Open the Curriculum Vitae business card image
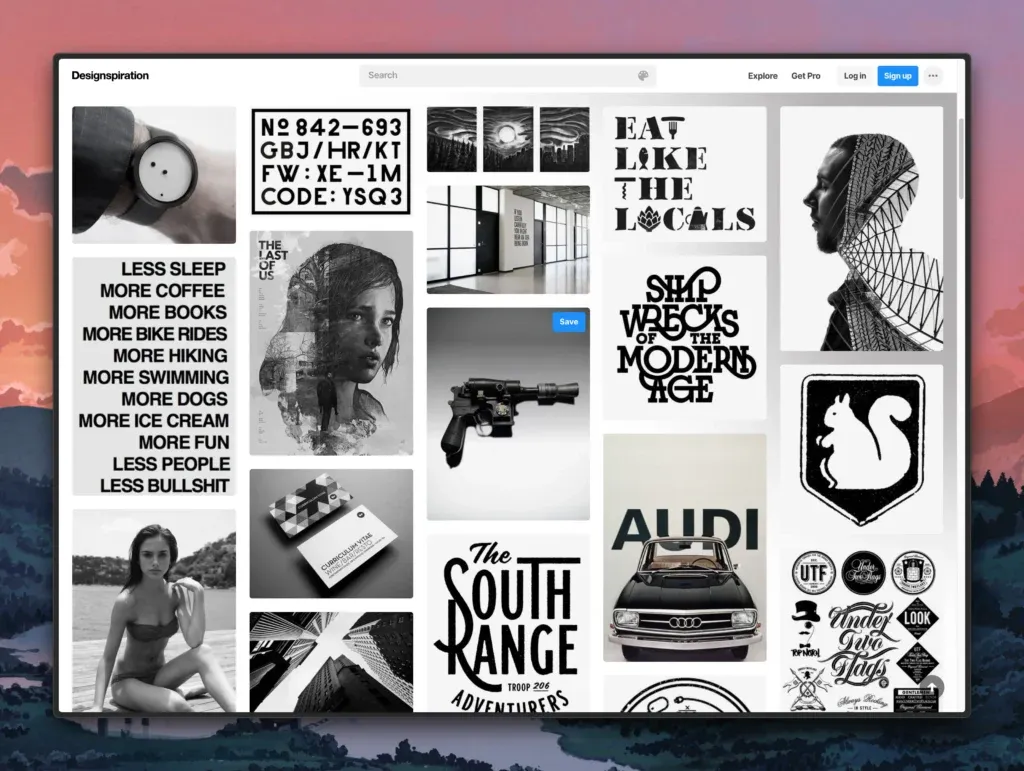The height and width of the screenshot is (771, 1024). click(331, 533)
